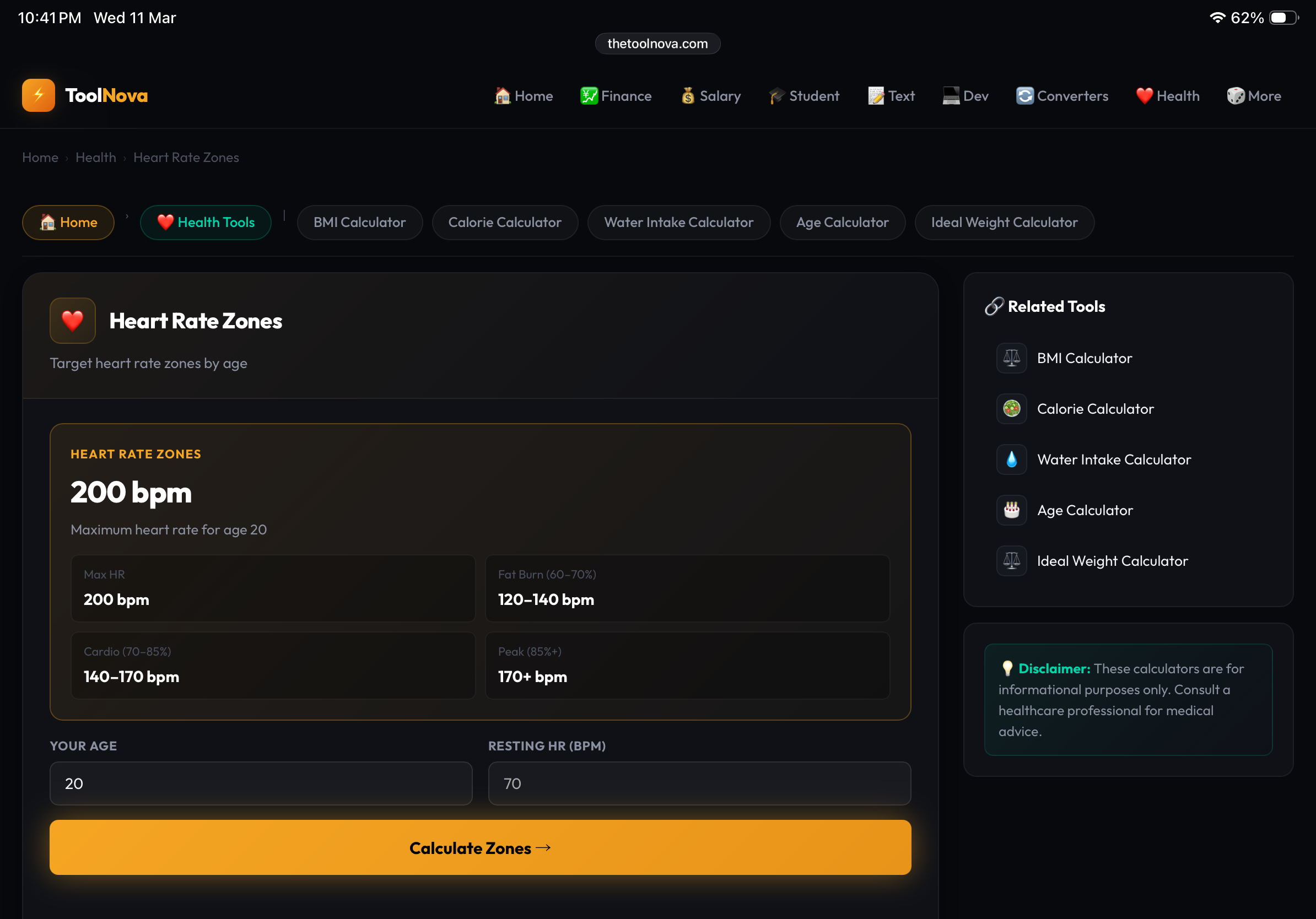Select the Calorie Calculator tab
1316x919 pixels.
pyautogui.click(x=505, y=222)
